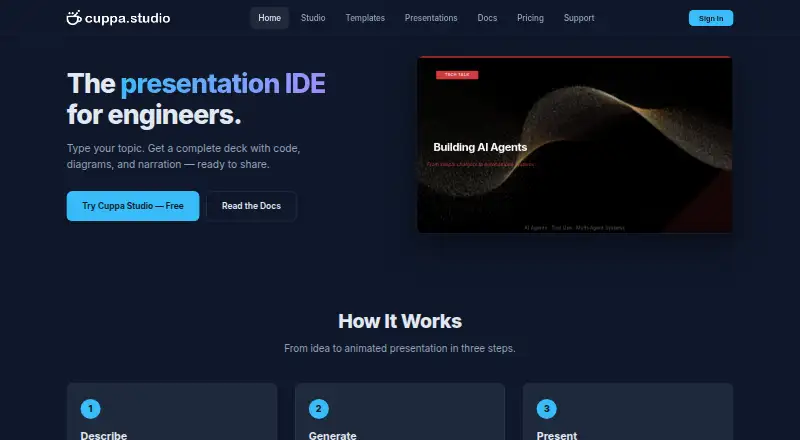Screen dimensions: 800x440
Task: Open the Docs nav link
Action: [x=487, y=18]
